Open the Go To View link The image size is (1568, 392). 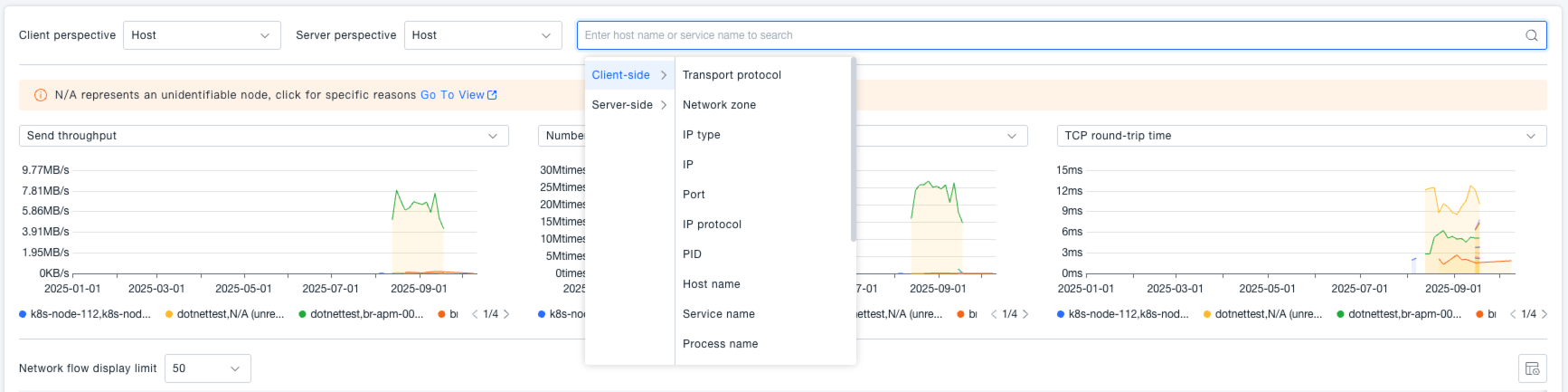pos(452,95)
